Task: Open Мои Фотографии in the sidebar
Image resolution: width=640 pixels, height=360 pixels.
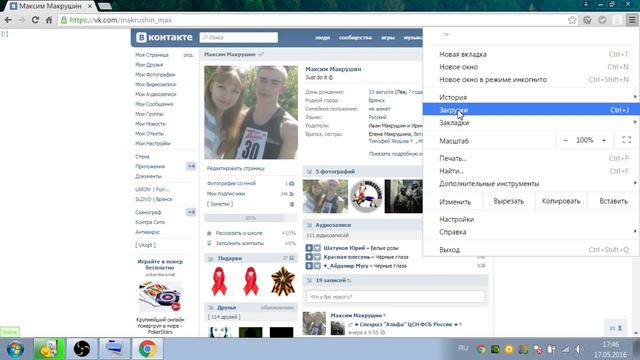Action: [155, 74]
